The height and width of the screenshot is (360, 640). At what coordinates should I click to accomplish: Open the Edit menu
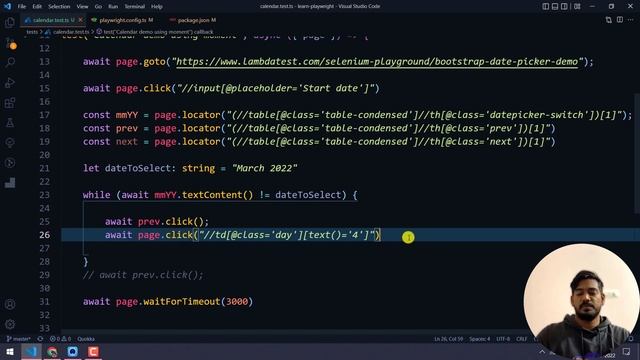(x=37, y=7)
